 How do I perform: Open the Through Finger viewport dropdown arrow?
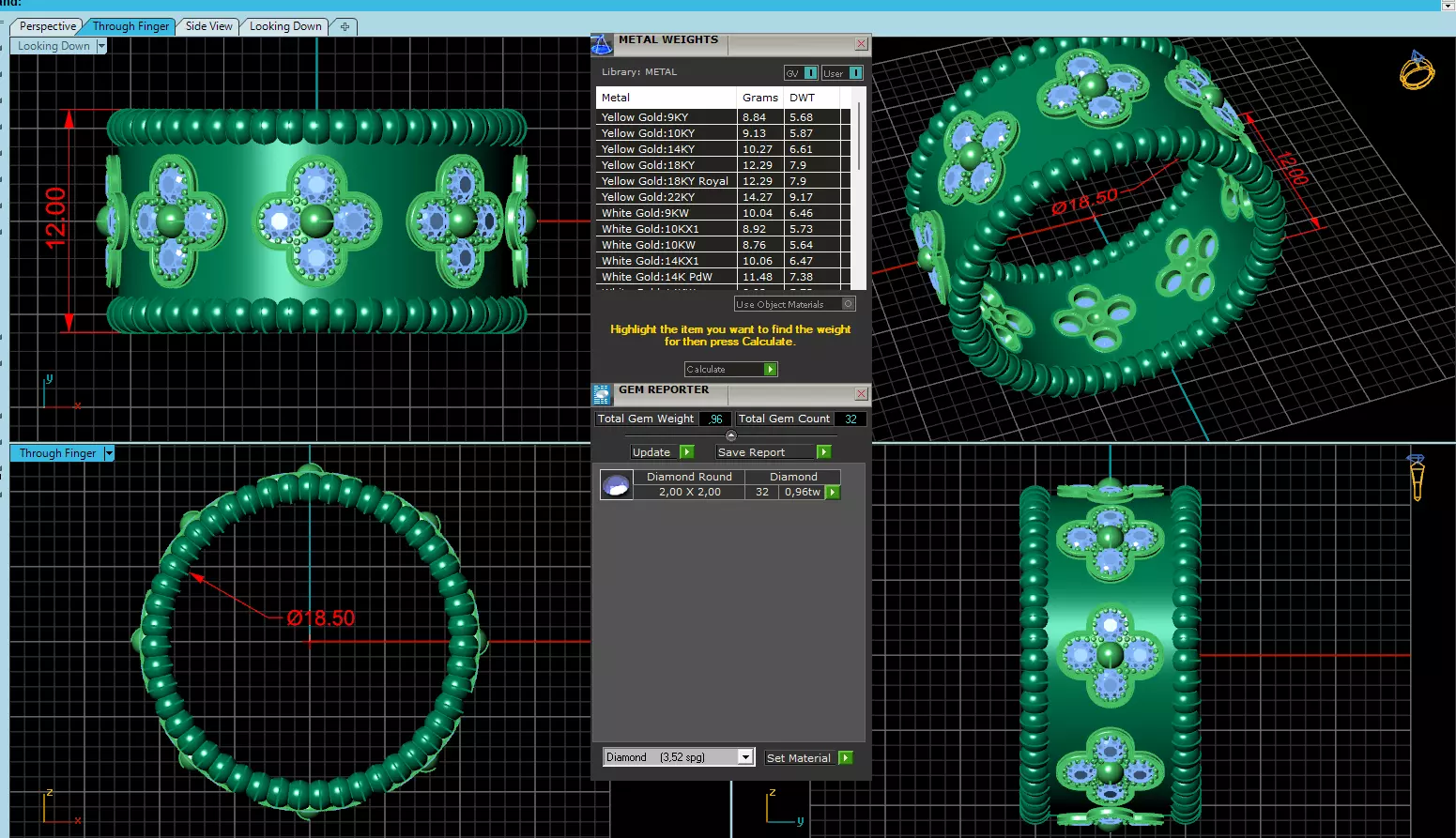(x=109, y=453)
